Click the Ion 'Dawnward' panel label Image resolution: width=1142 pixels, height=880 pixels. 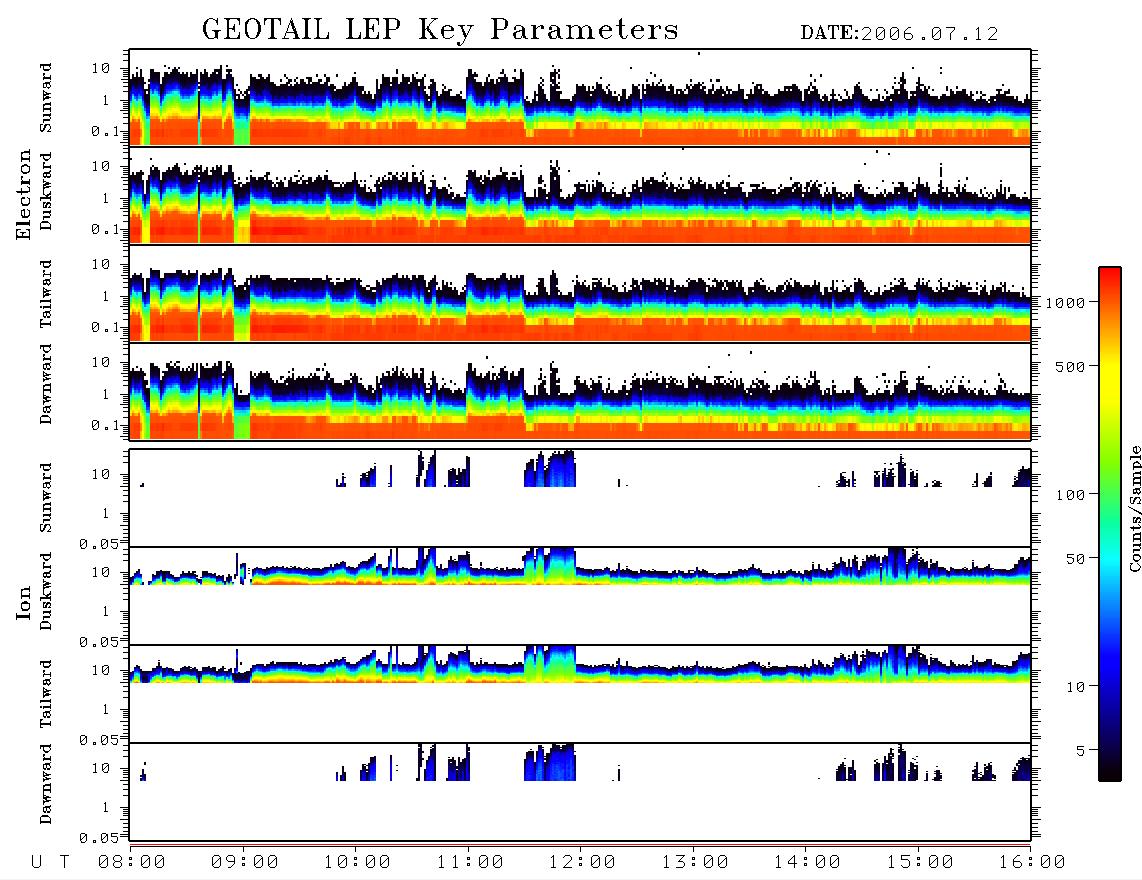46,784
